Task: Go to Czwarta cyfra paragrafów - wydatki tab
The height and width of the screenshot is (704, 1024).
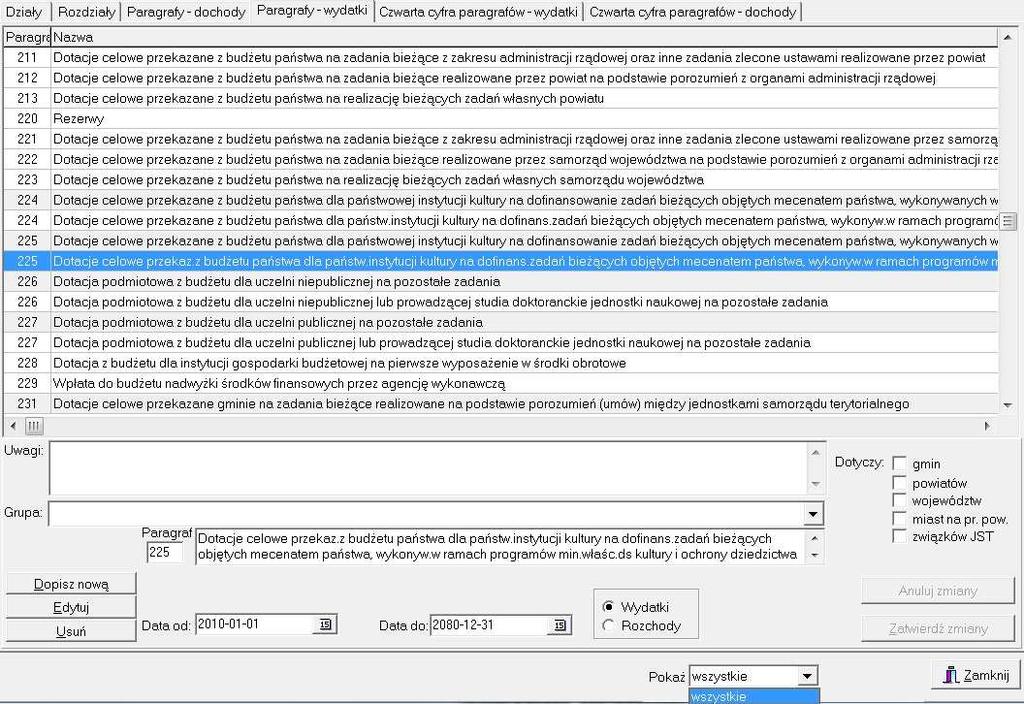Action: pos(478,12)
